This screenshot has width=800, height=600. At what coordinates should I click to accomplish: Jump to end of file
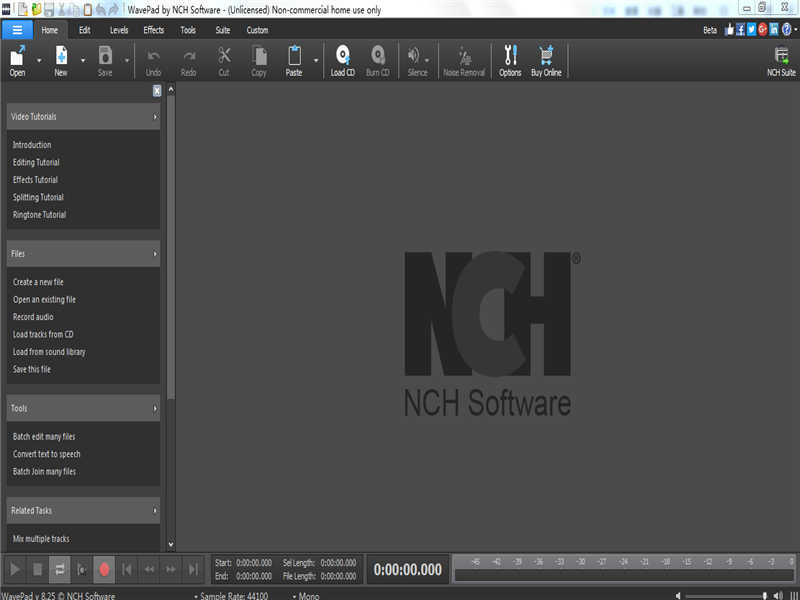(193, 569)
